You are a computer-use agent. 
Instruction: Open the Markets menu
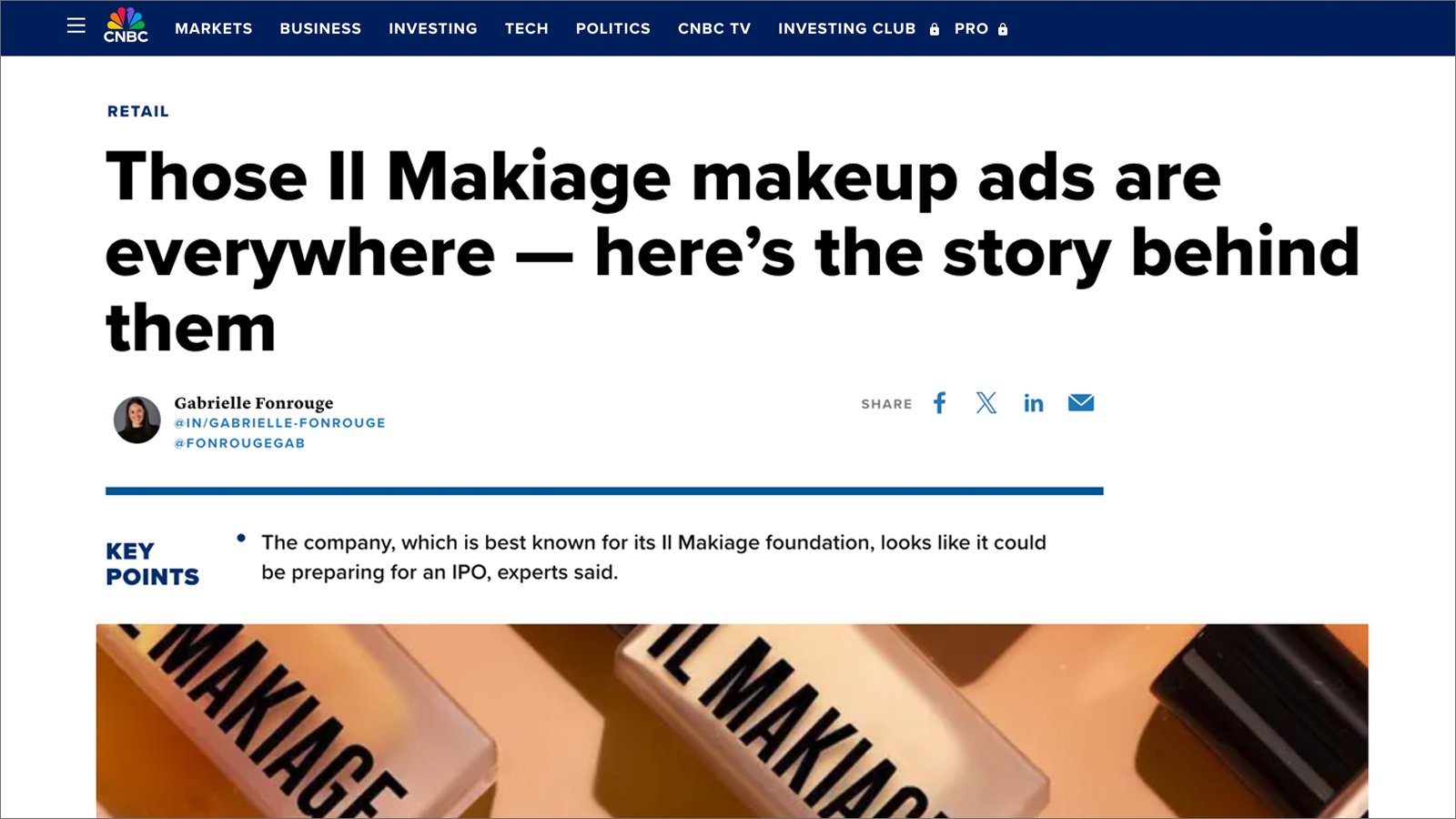coord(214,28)
